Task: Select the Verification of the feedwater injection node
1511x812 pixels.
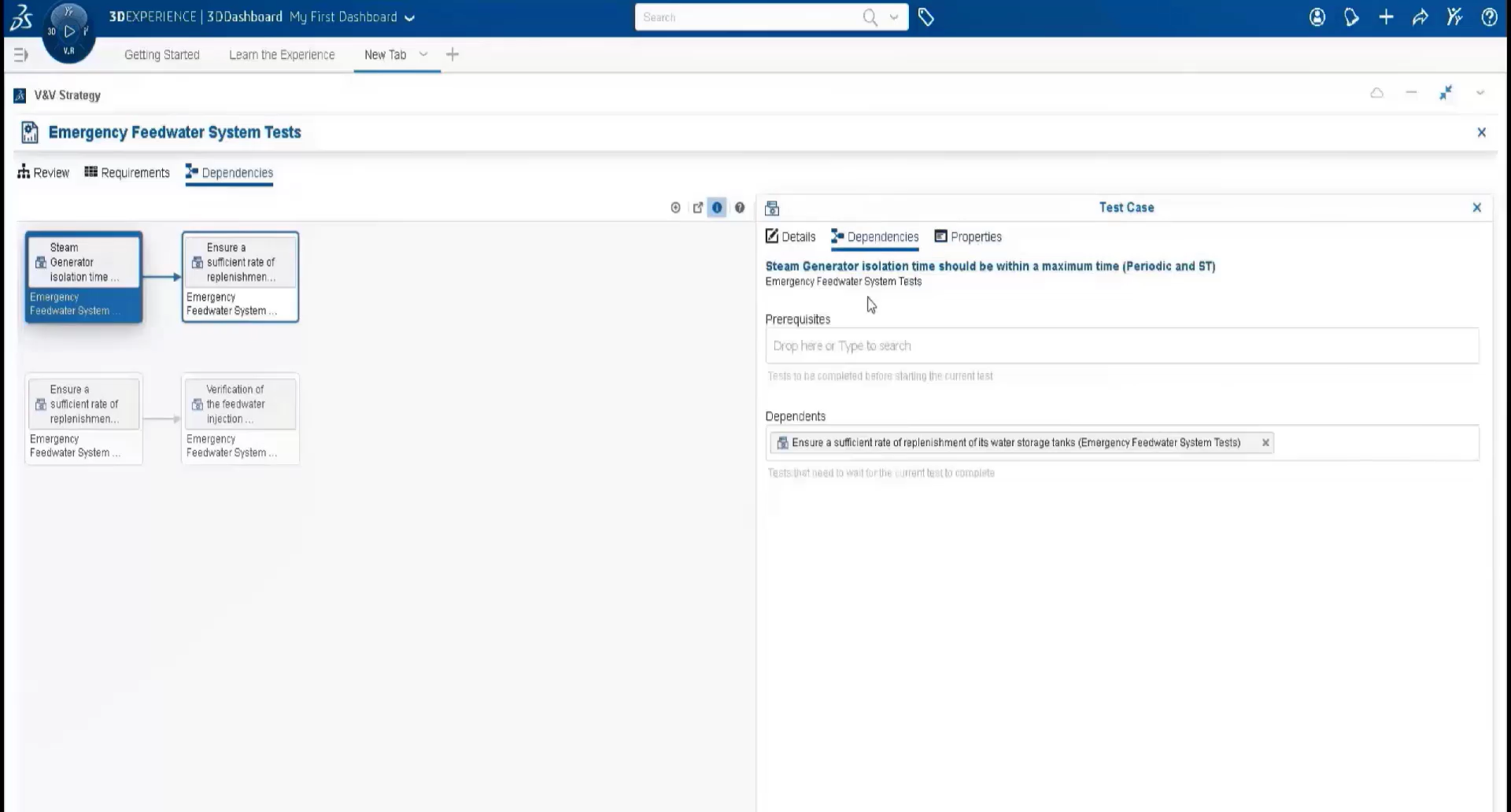Action: pyautogui.click(x=240, y=419)
